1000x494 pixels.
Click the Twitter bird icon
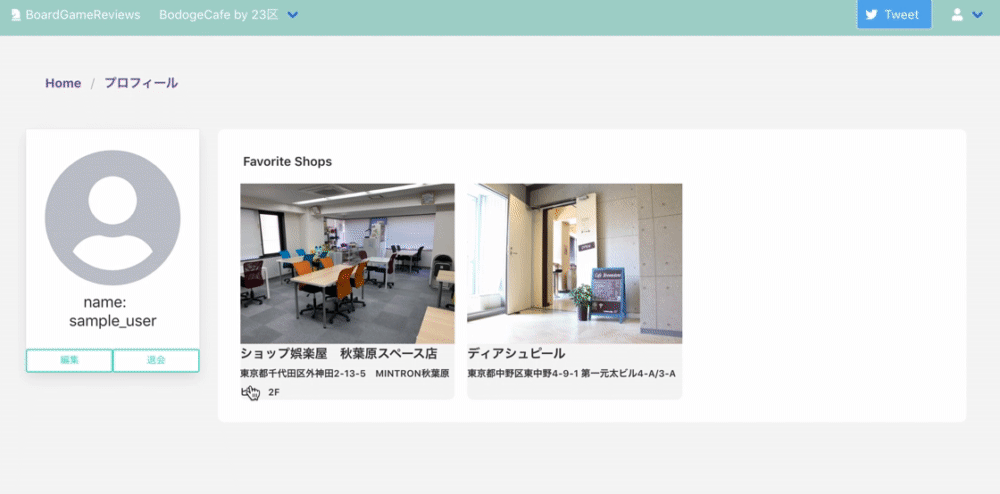tap(871, 15)
